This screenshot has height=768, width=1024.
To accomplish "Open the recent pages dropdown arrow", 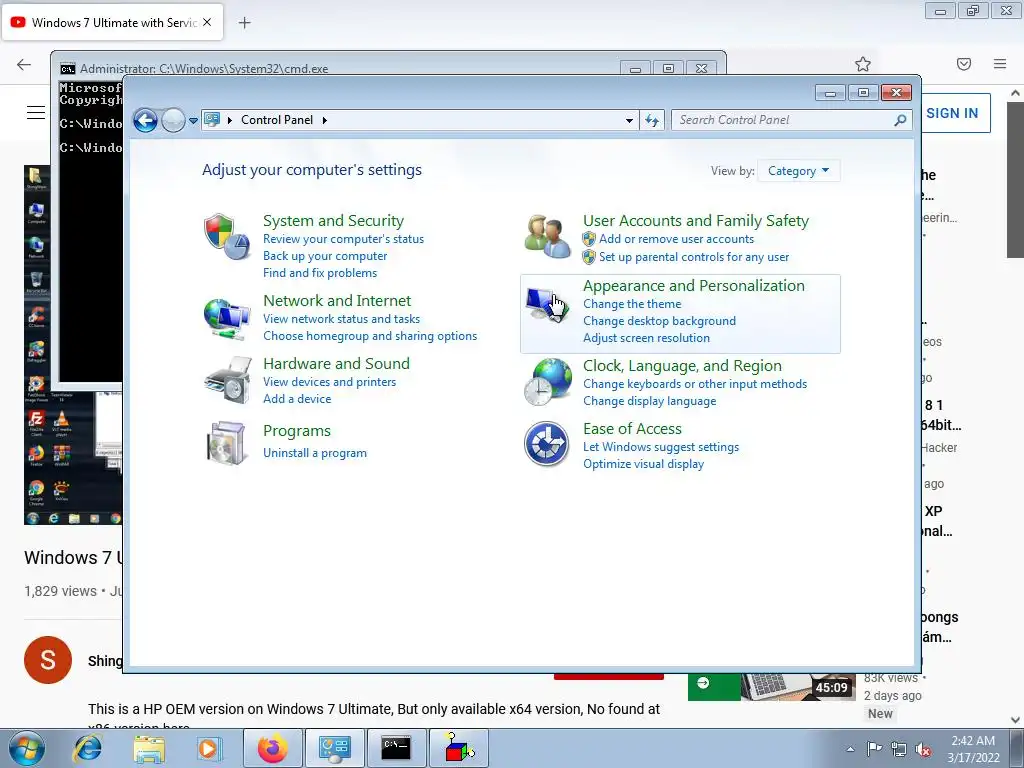I will pos(193,121).
